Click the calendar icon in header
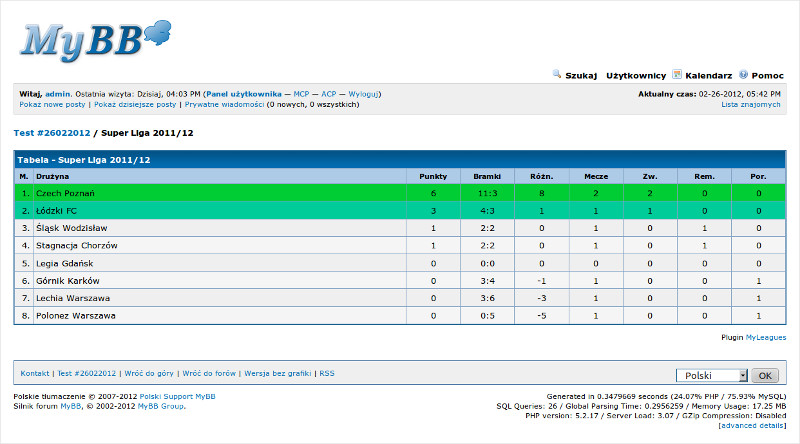 677,74
